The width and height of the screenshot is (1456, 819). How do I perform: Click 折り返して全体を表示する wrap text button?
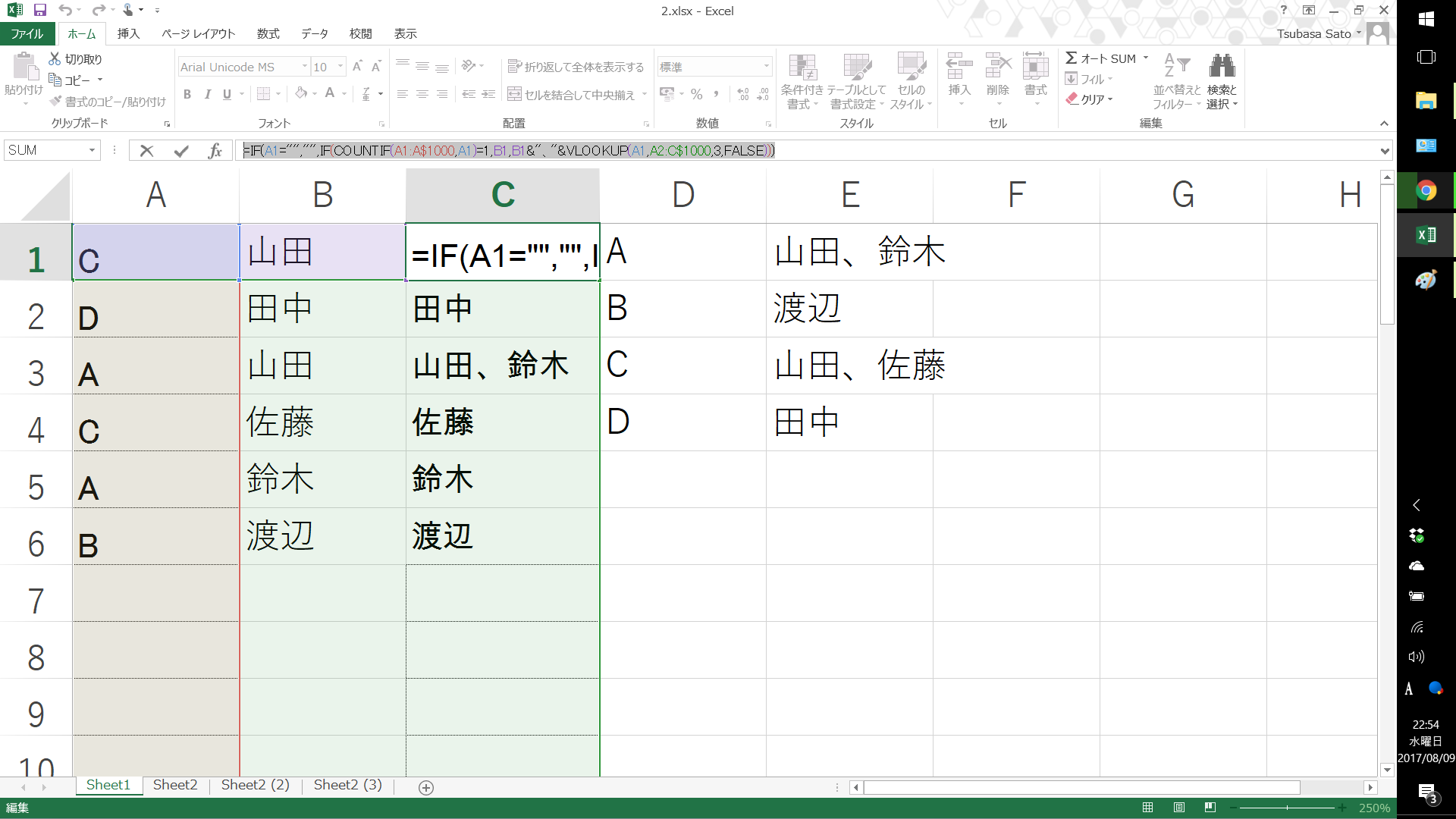coord(576,67)
